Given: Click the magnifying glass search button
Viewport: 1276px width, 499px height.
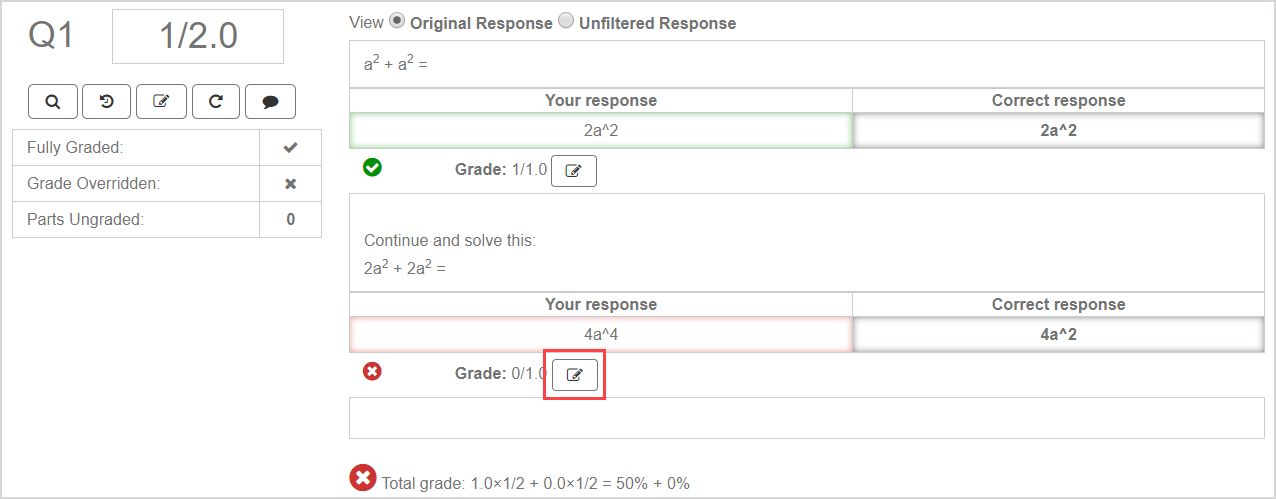Looking at the screenshot, I should click(53, 101).
